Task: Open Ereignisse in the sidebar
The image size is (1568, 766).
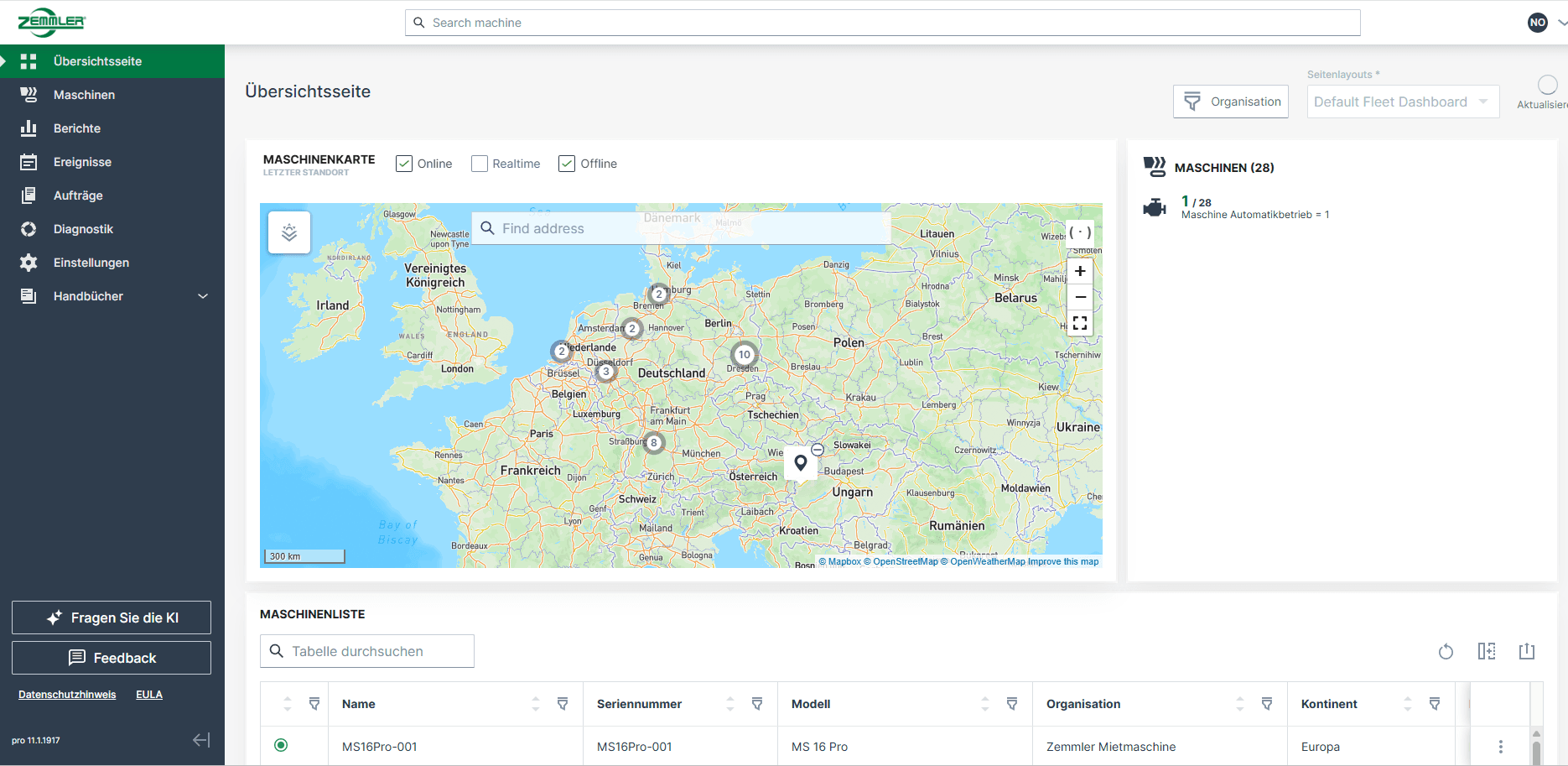Action: [x=112, y=162]
